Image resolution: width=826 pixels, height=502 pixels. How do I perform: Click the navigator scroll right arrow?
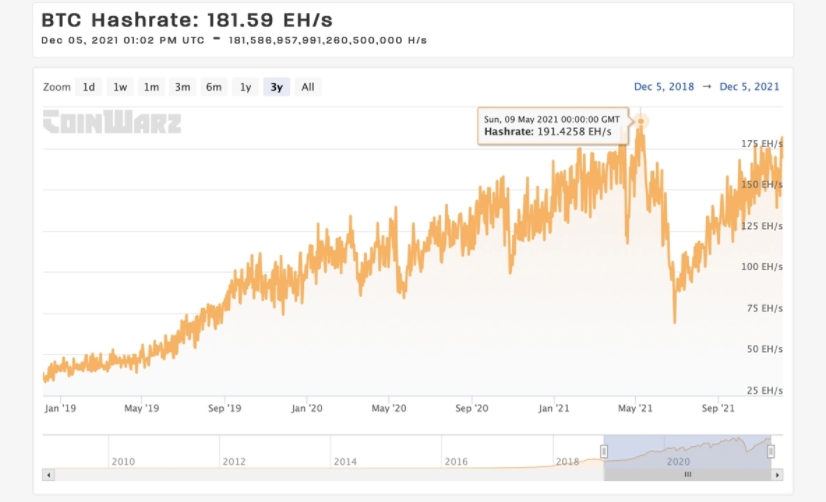(x=777, y=475)
